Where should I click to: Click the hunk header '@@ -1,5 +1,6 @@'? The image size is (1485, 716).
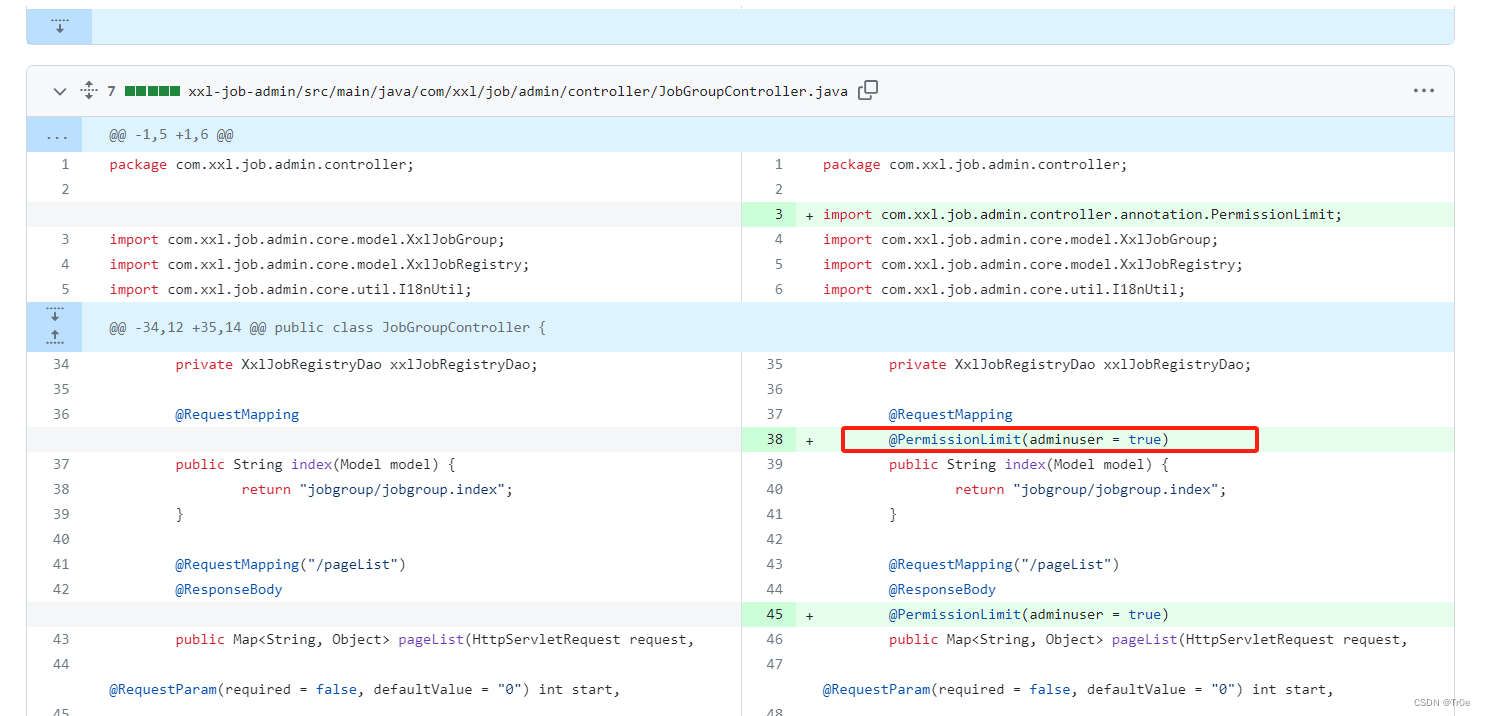(x=171, y=135)
